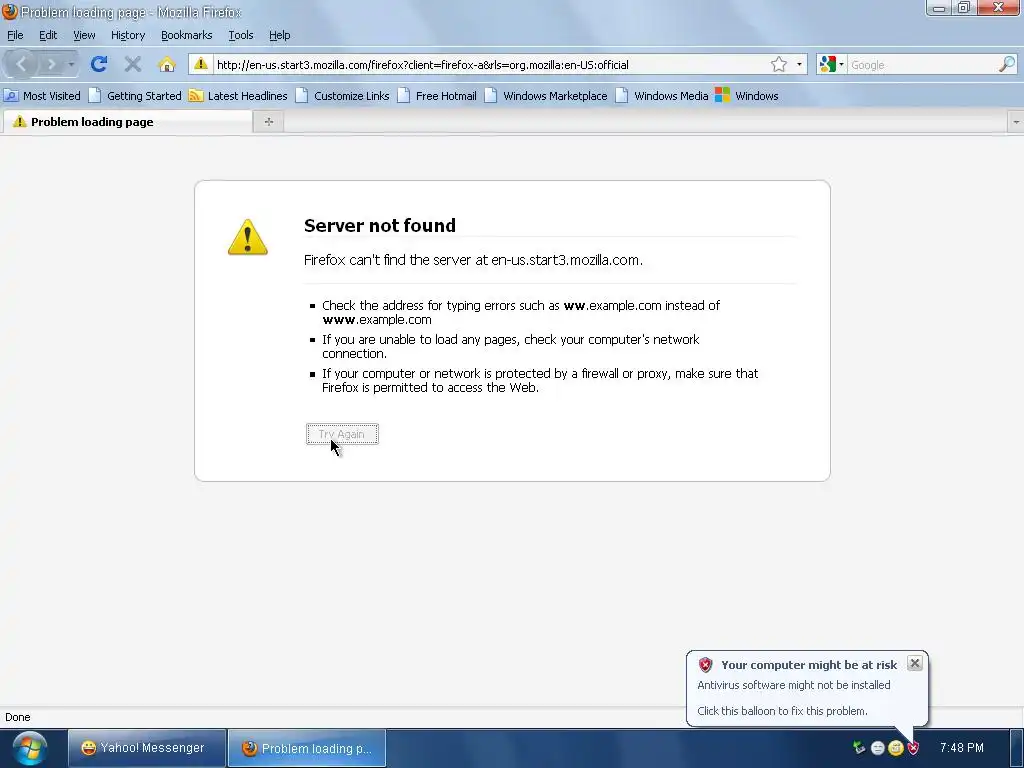Click 'Click this balloon to fix this problem' text
This screenshot has width=1024, height=768.
782,711
